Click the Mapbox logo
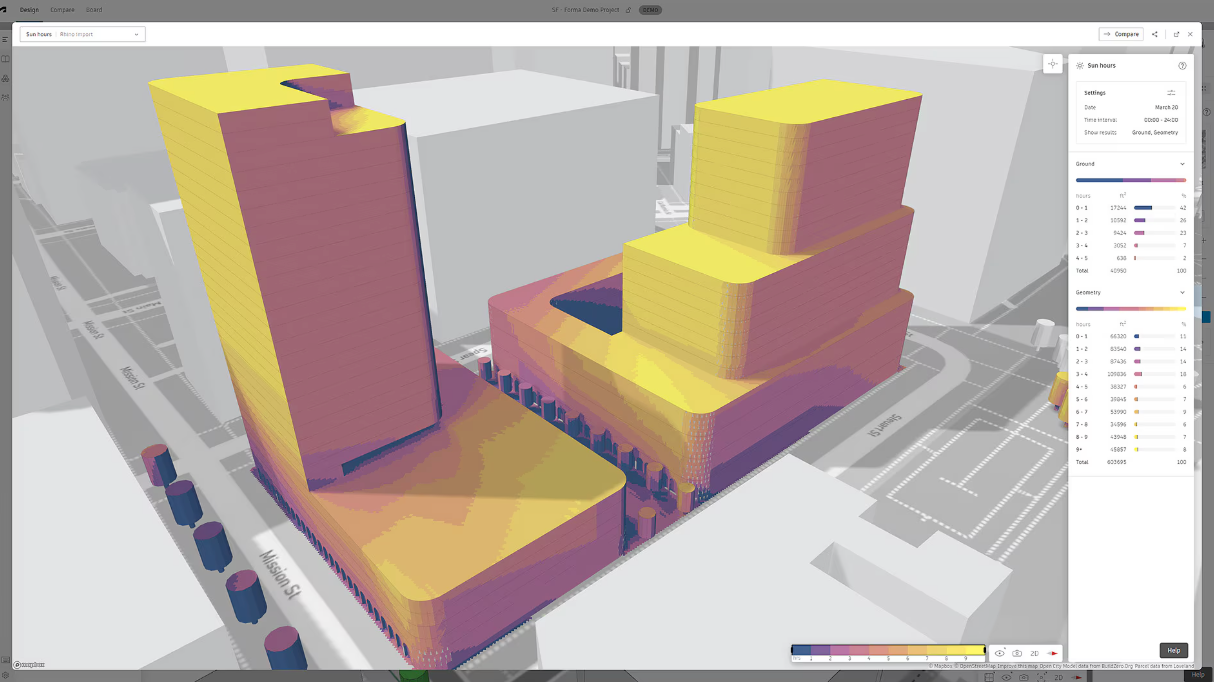Image resolution: width=1214 pixels, height=682 pixels. [x=30, y=664]
